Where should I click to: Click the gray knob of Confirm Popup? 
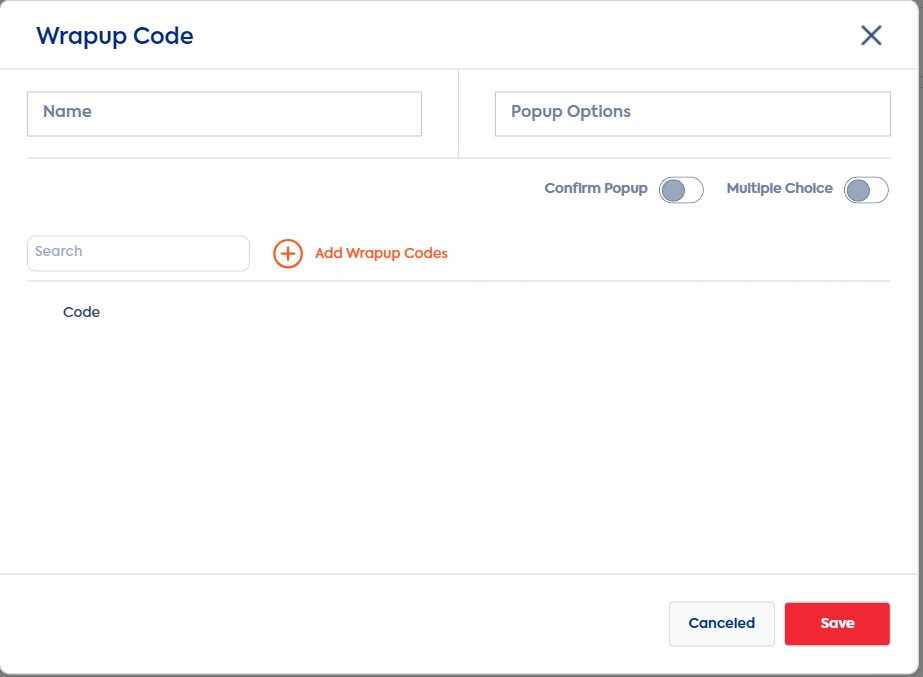[x=673, y=190]
